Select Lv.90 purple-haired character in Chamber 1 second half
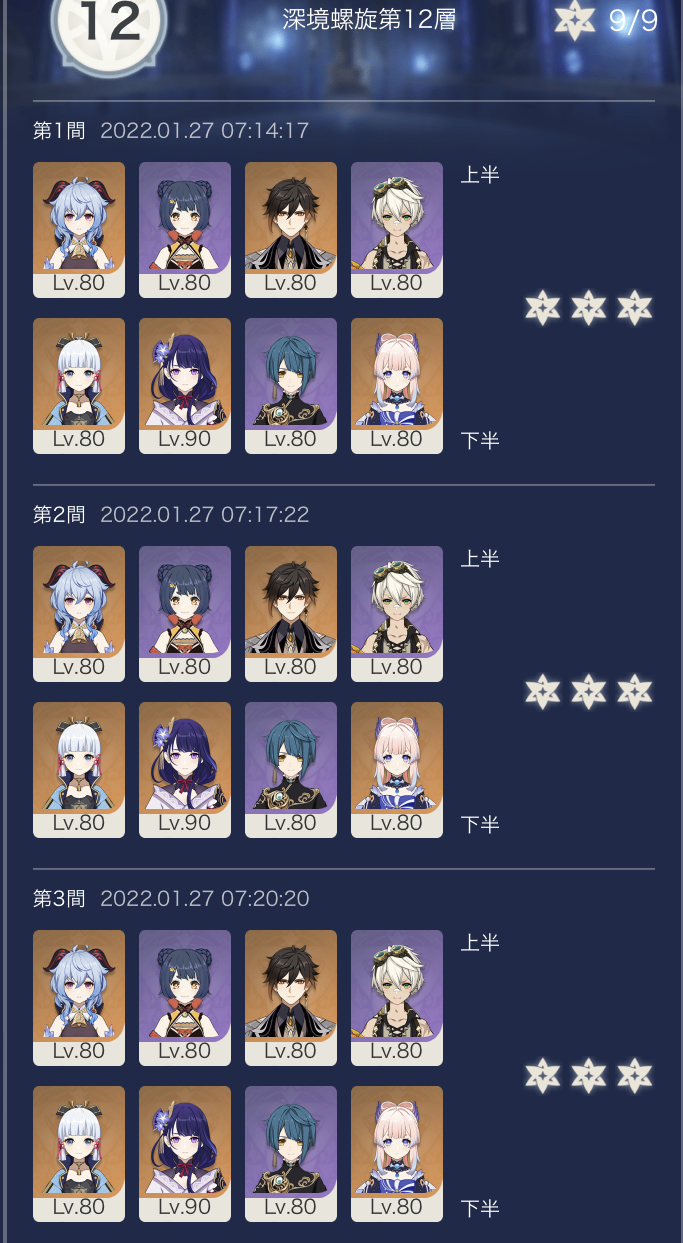The height and width of the screenshot is (1243, 683). 185,386
